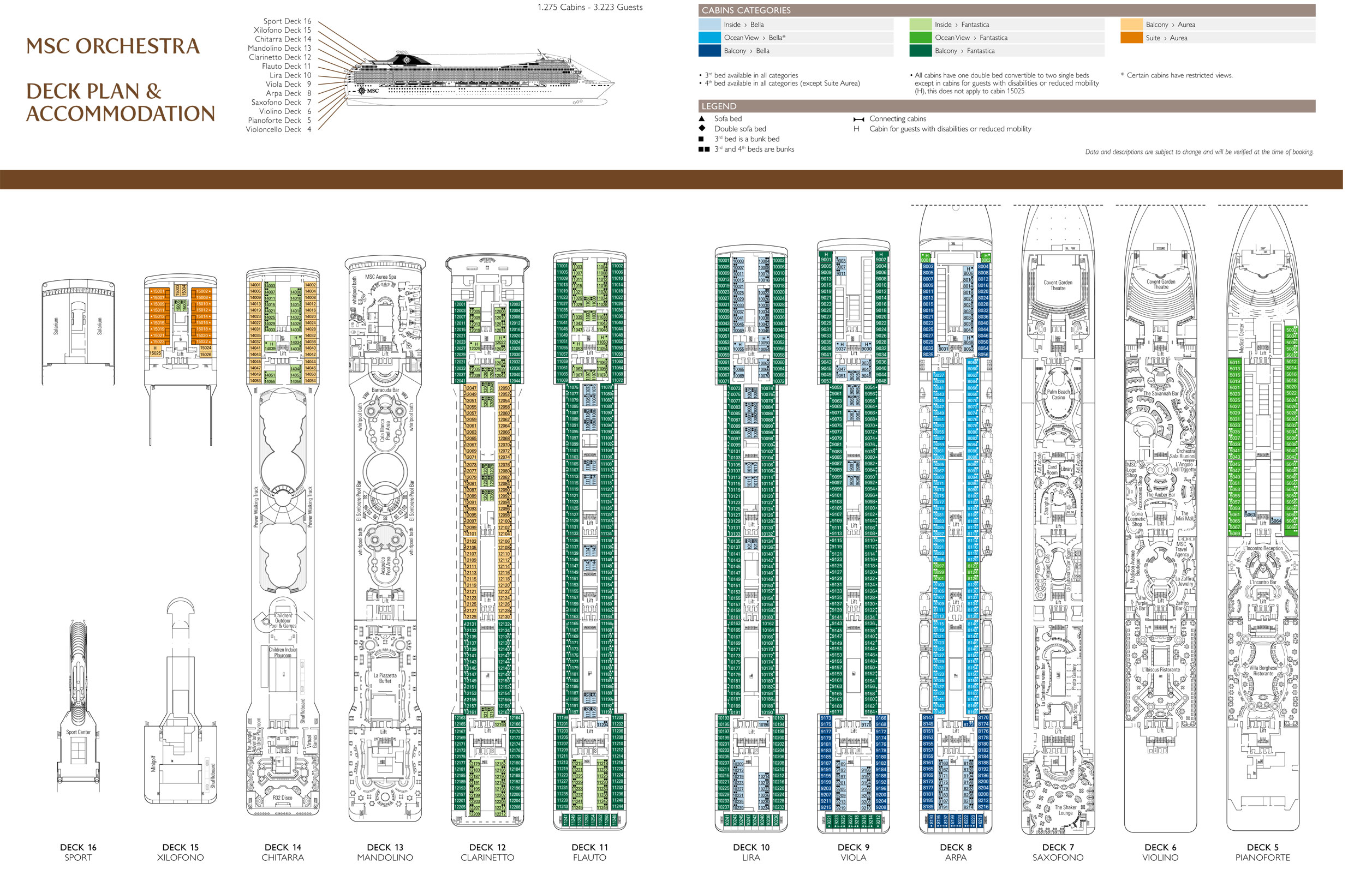Click the 'Saxofono Deck 7' ship label
Viewport: 1372px width, 887px height.
(281, 103)
